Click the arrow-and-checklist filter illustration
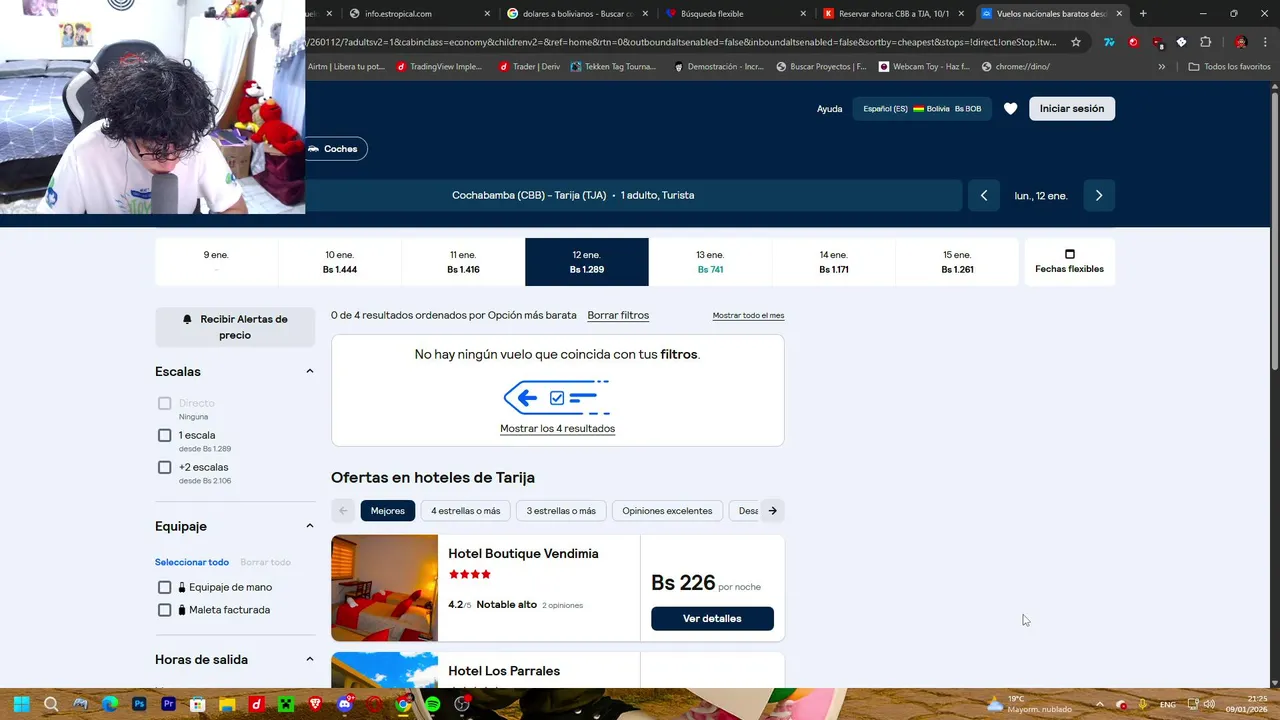The height and width of the screenshot is (720, 1280). coord(557,398)
